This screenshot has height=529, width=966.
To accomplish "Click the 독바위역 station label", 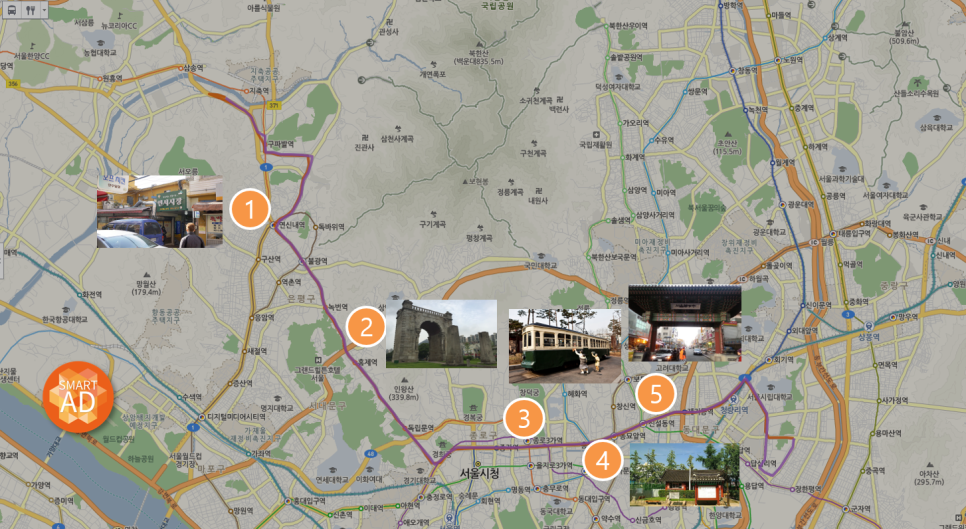I will (332, 227).
